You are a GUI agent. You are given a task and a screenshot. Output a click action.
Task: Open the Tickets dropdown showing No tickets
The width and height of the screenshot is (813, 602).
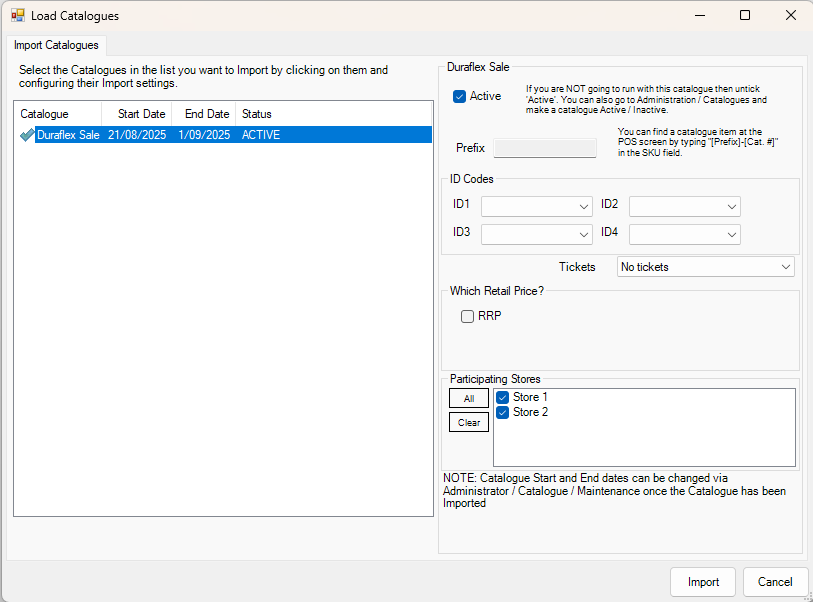(705, 267)
